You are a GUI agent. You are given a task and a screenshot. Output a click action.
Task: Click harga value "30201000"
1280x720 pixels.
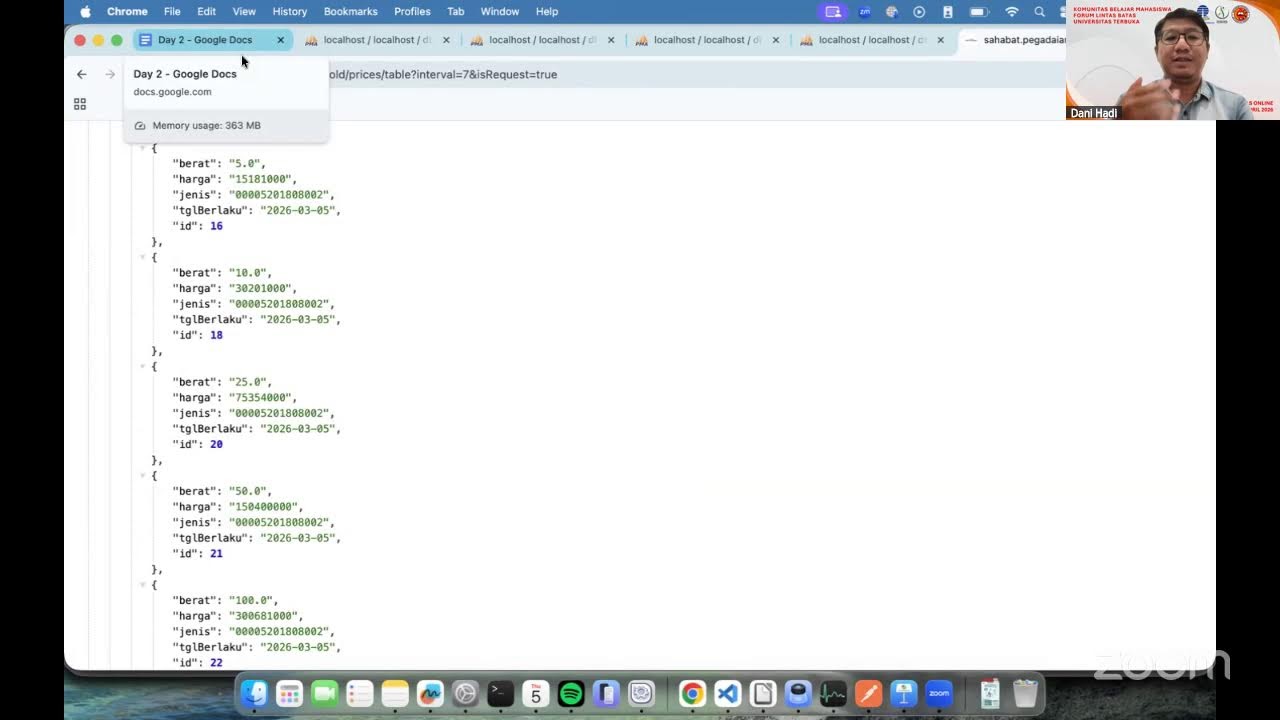(260, 288)
